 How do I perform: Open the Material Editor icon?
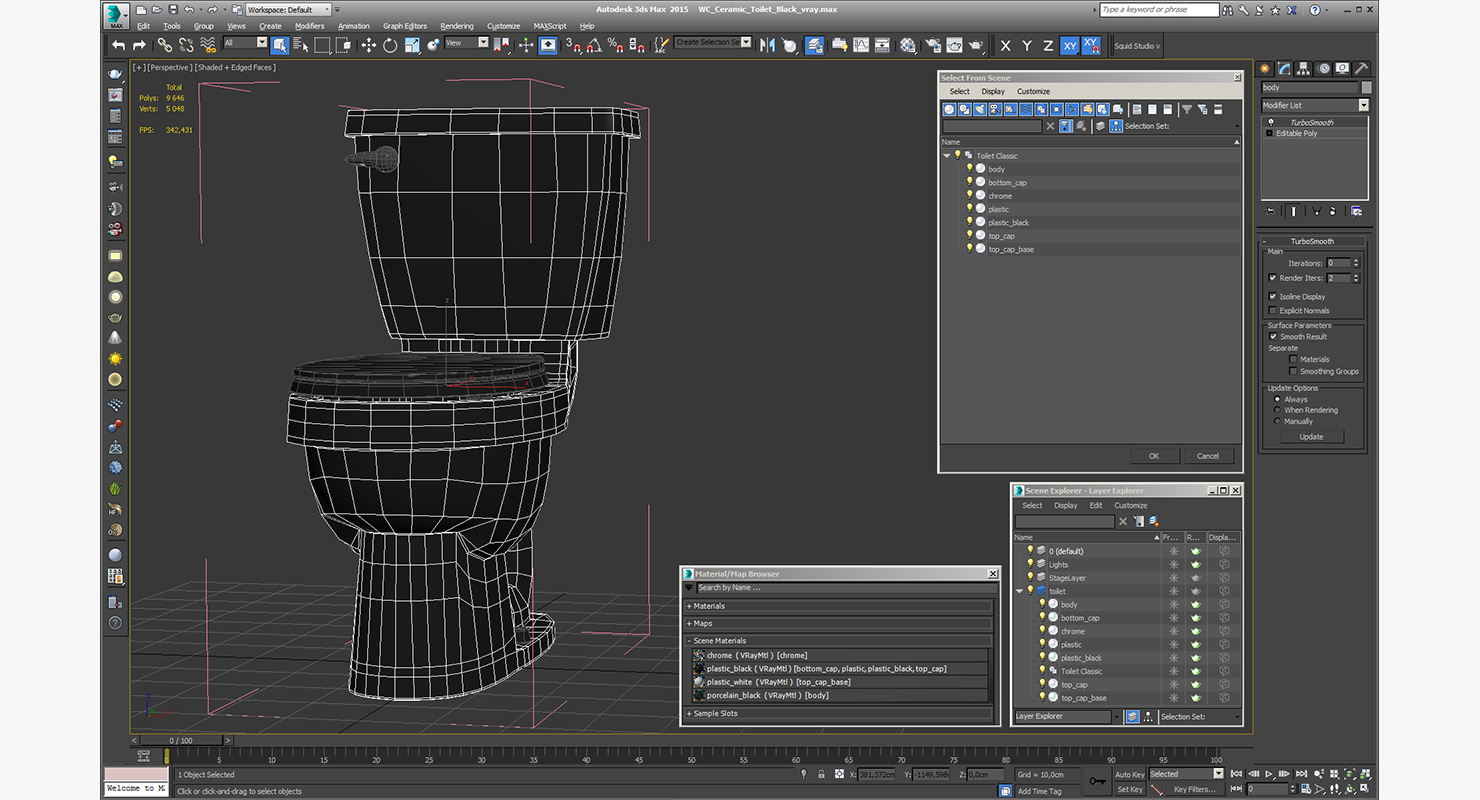click(x=907, y=45)
